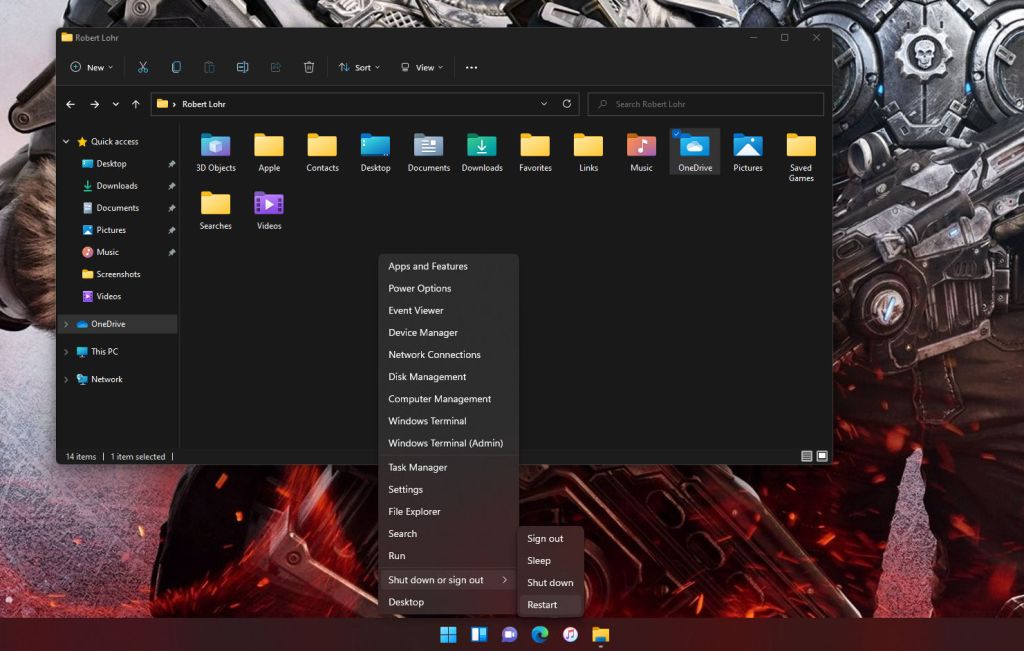1024x651 pixels.
Task: Collapse the Quick access section
Action: tap(67, 142)
